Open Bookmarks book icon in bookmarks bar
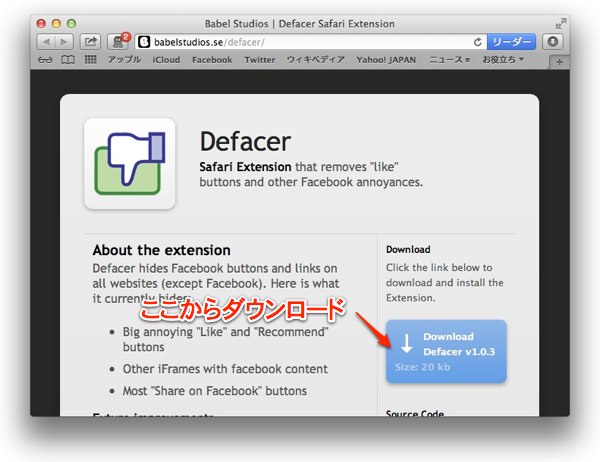600x462 pixels. (x=68, y=60)
